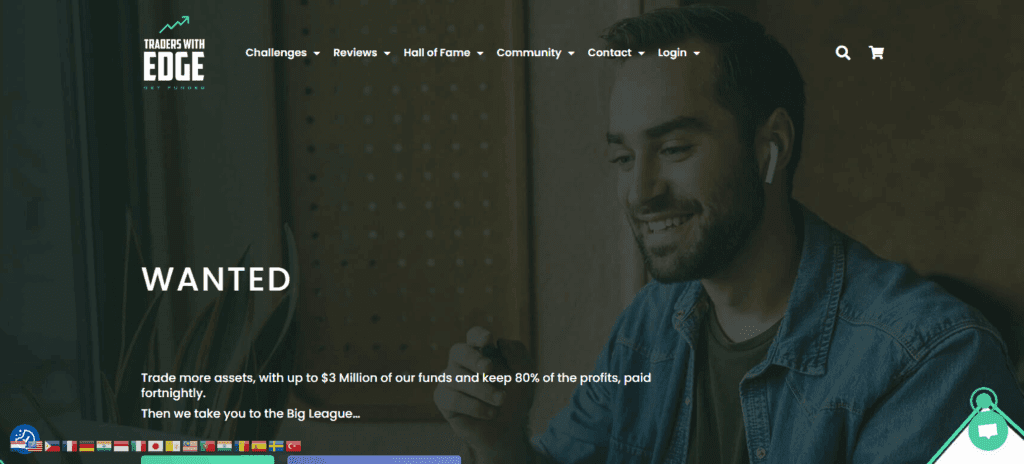Pick the Spanish flag language option

click(x=259, y=446)
